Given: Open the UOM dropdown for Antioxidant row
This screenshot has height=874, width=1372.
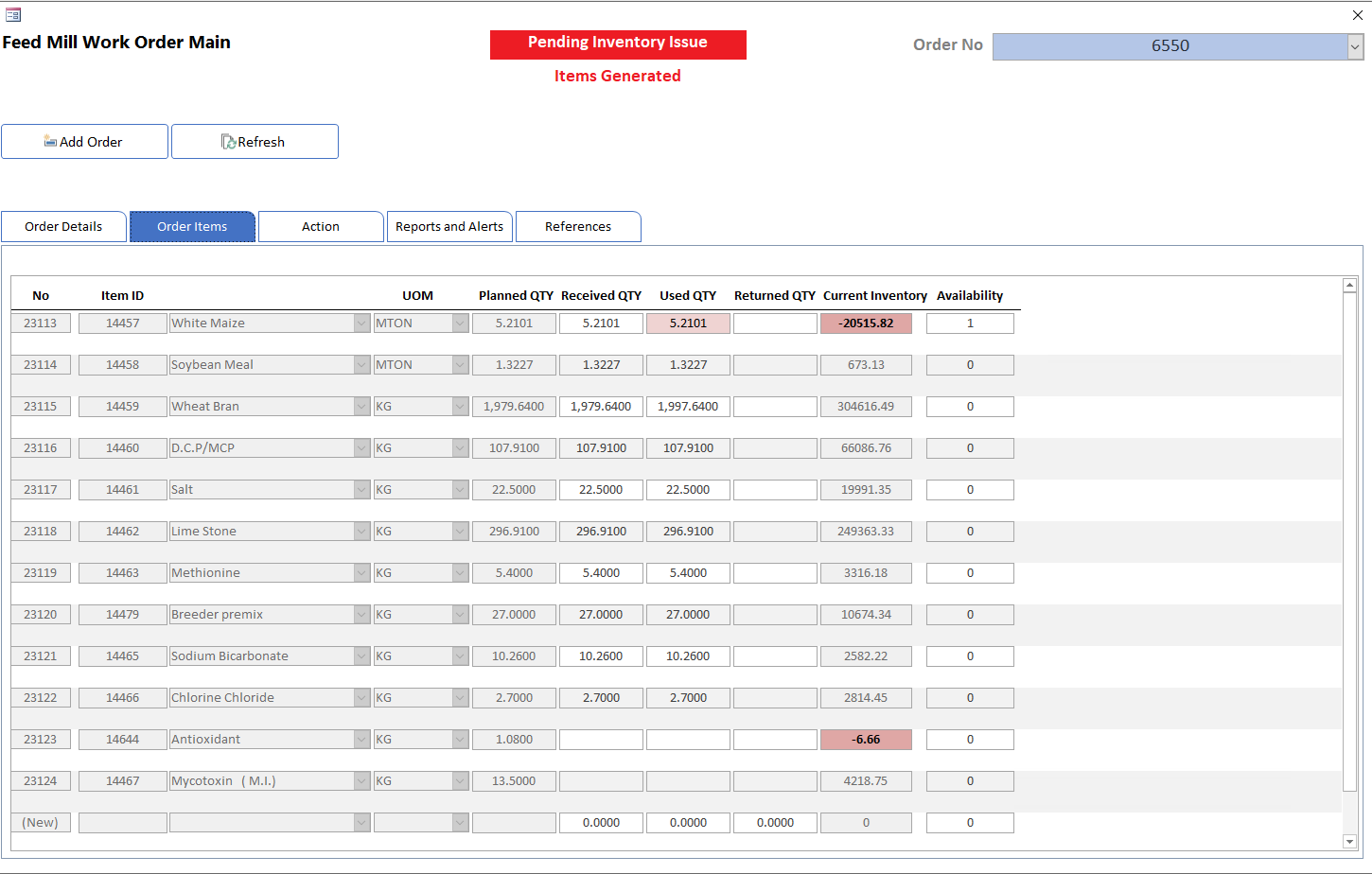Looking at the screenshot, I should click(460, 740).
